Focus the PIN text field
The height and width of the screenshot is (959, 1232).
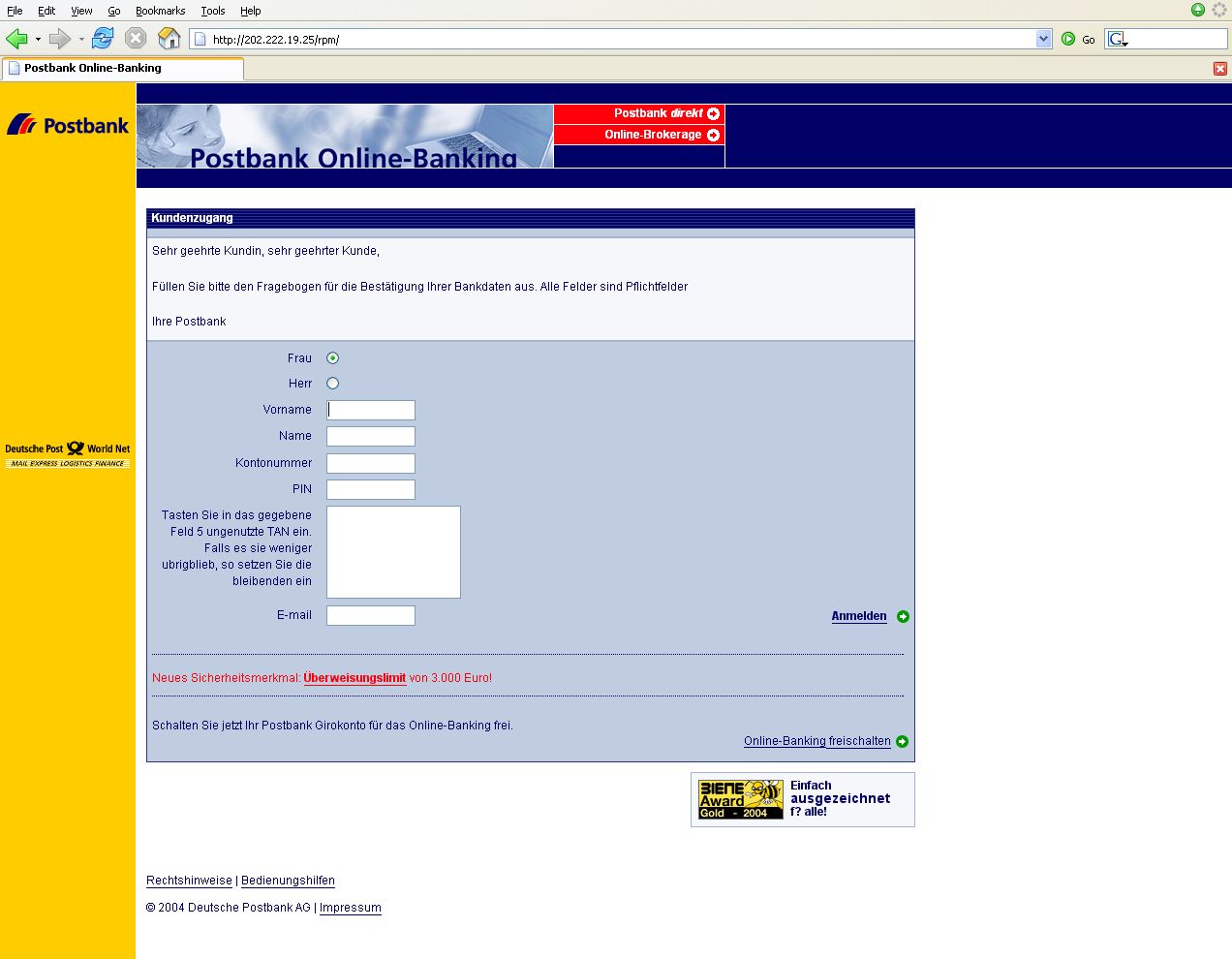(x=371, y=489)
